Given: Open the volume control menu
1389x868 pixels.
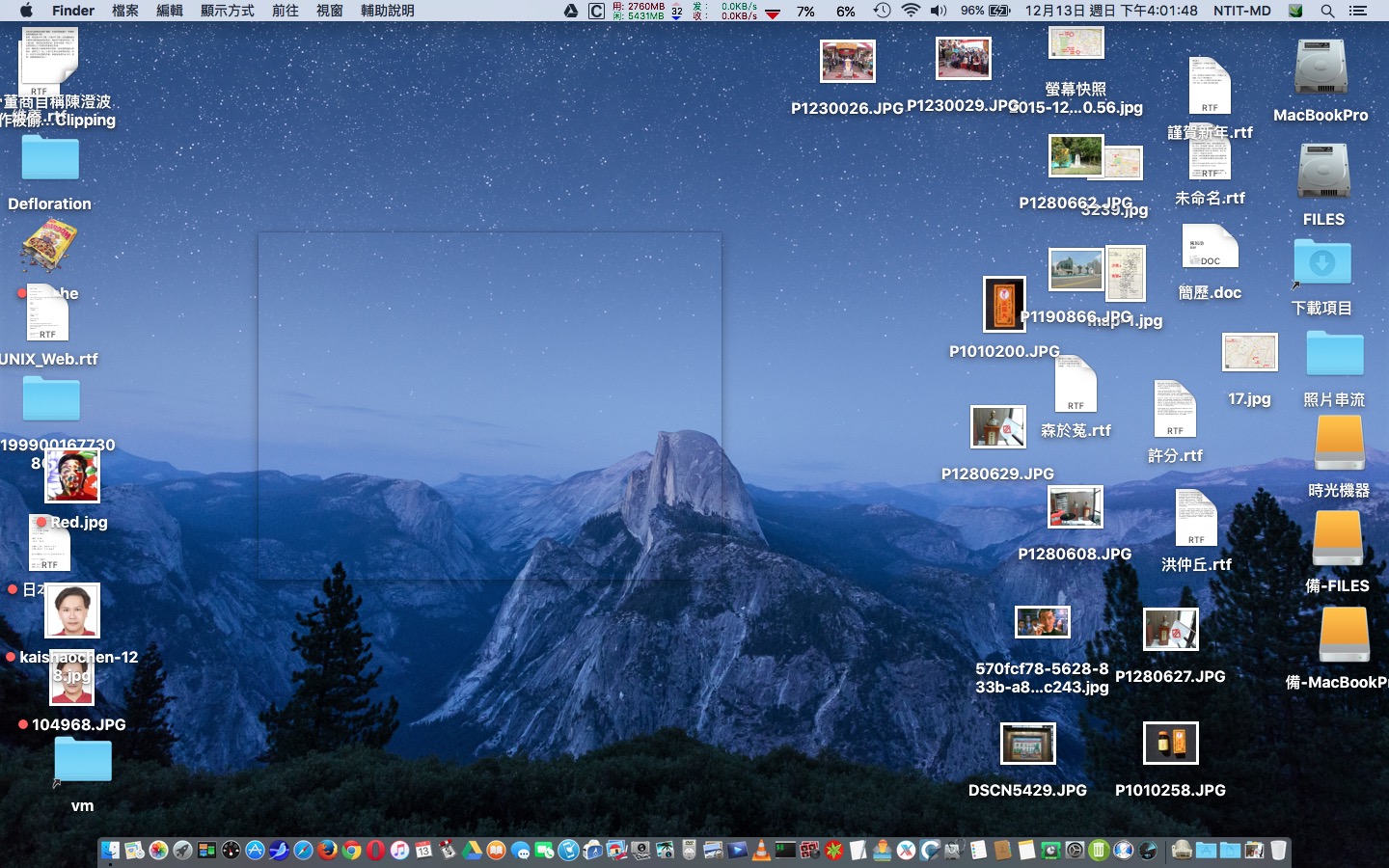Looking at the screenshot, I should click(938, 11).
